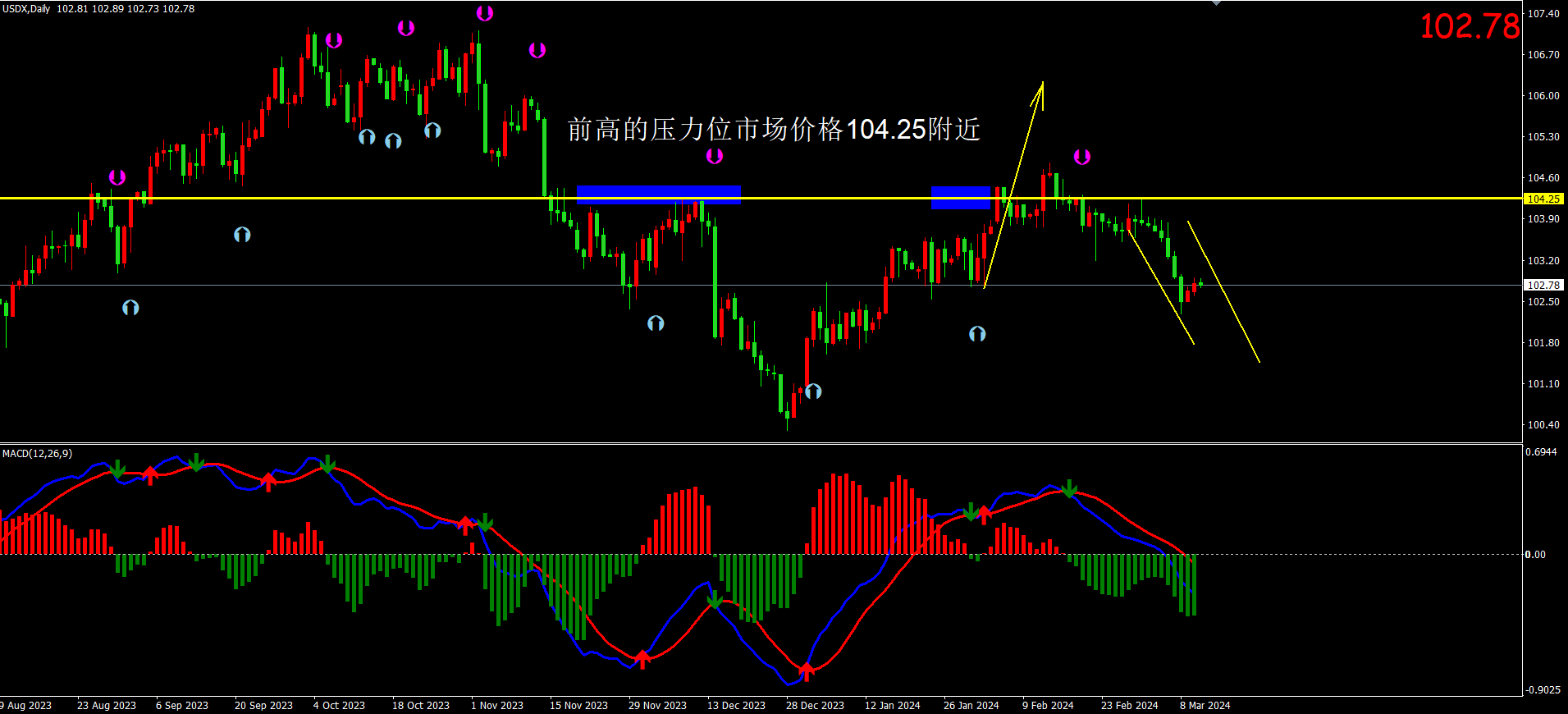Click the rightmost cyan up-arrow marker
Screen dimensions: 1568x714
click(x=977, y=334)
